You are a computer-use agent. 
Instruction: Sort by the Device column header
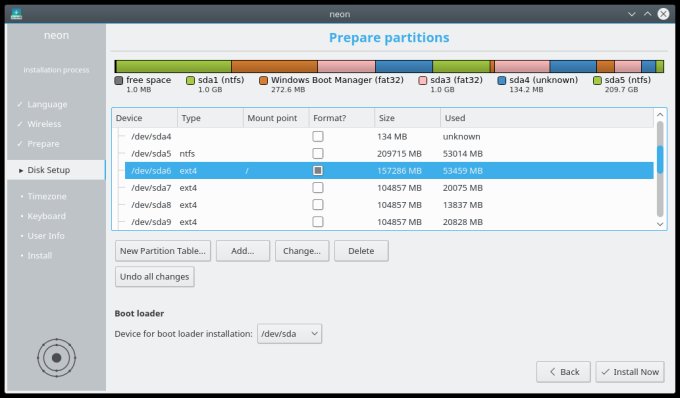coord(145,118)
